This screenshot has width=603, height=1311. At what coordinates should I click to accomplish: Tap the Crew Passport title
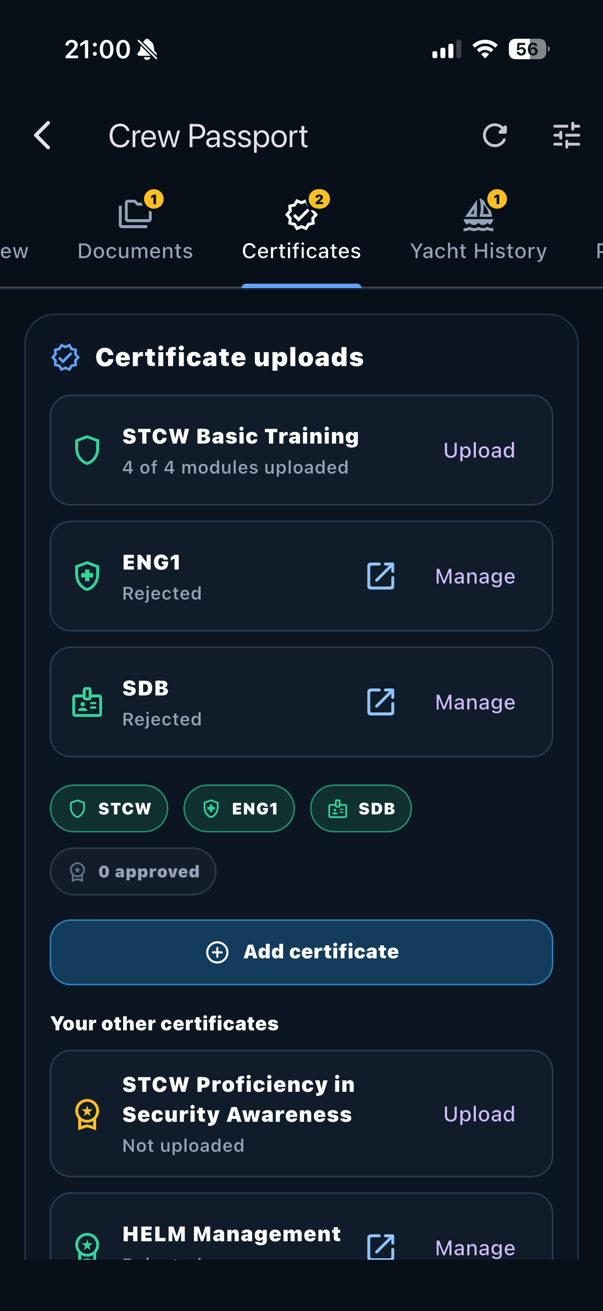point(208,136)
